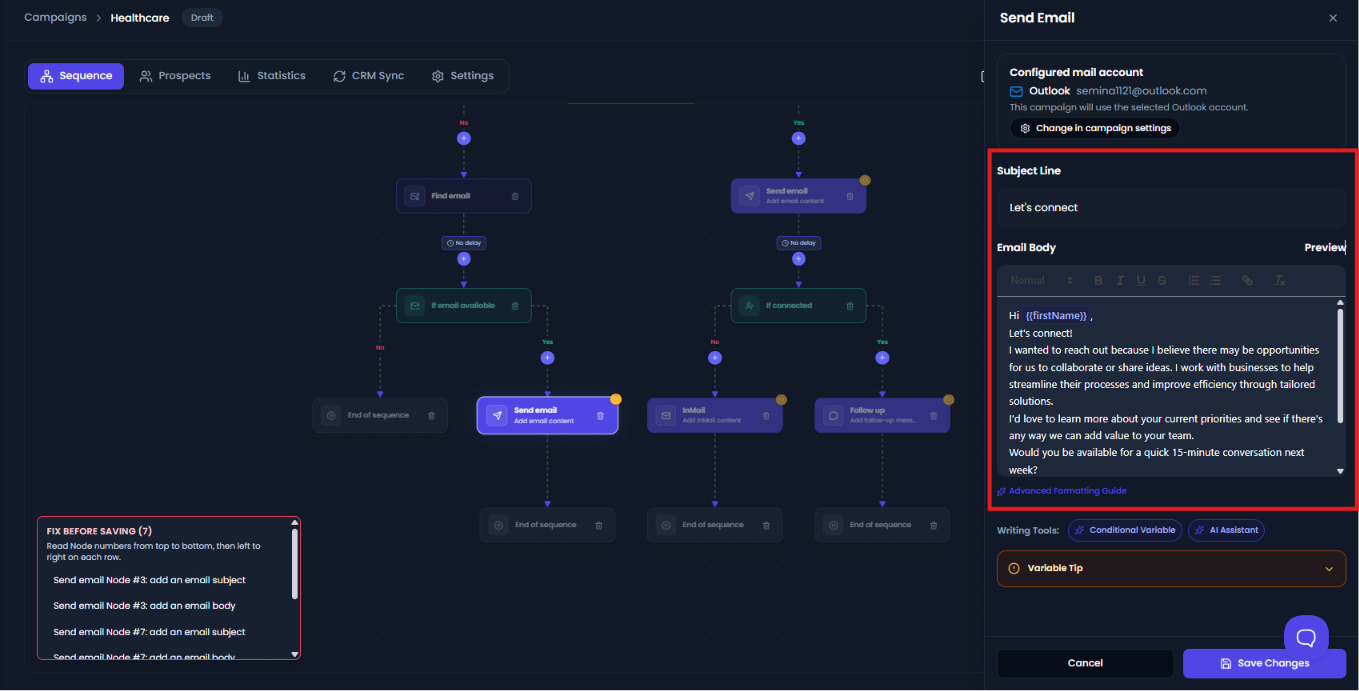Delete the Find email node via its trash icon
This screenshot has width=1359, height=691.
[x=515, y=196]
